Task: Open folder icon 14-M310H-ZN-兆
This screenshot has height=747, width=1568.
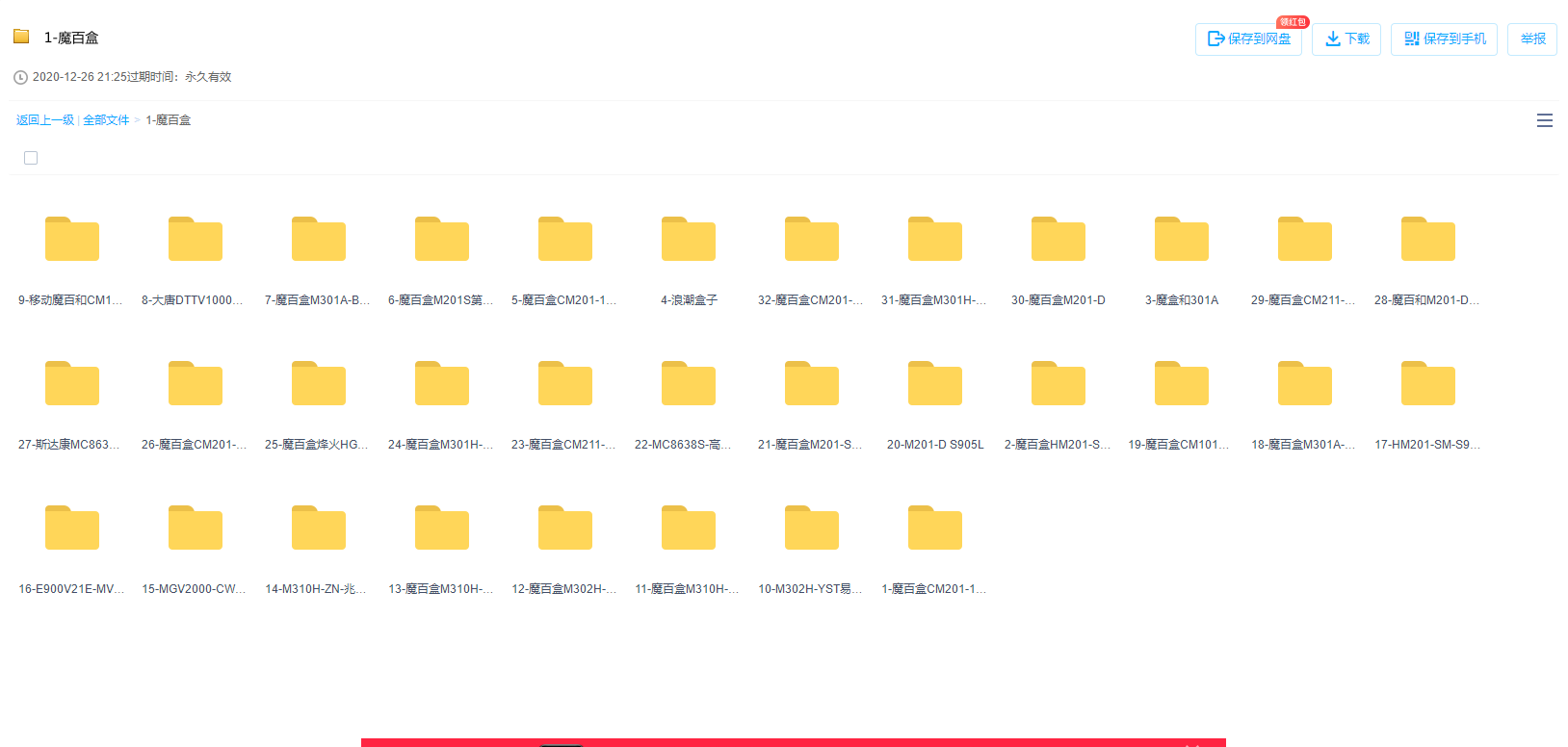Action: click(319, 528)
